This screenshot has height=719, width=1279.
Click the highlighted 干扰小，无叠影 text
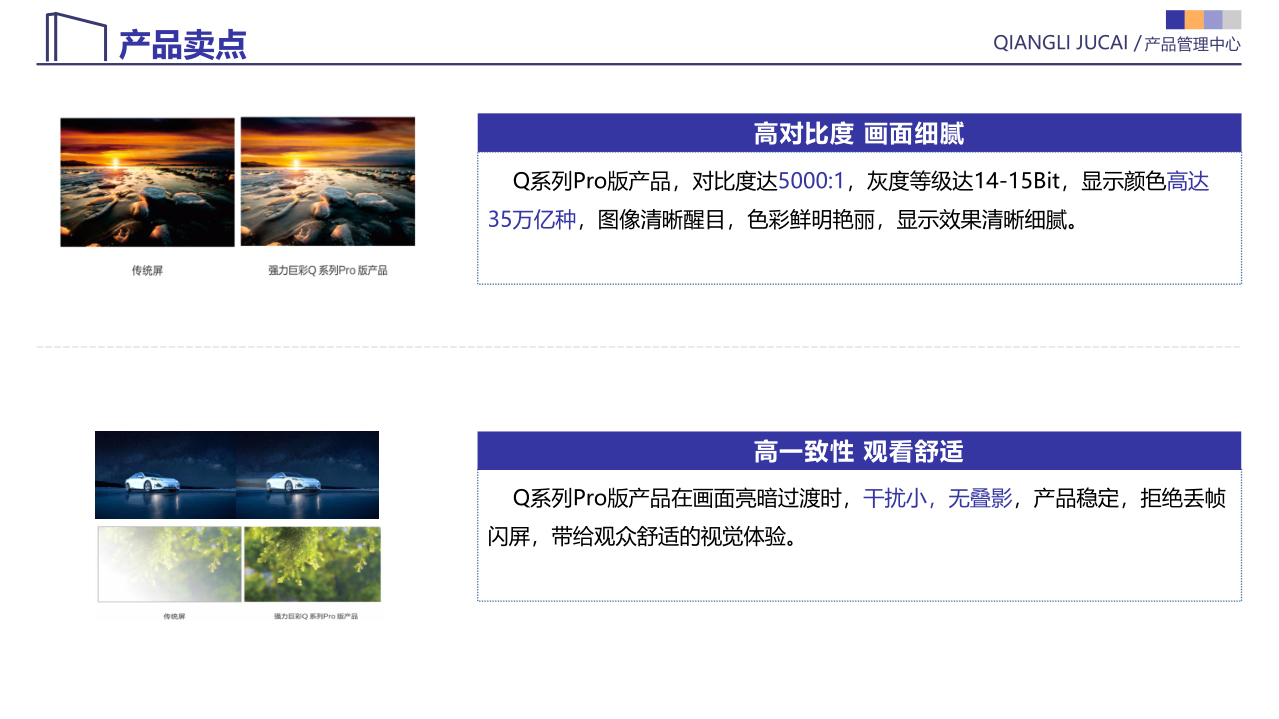pos(937,498)
